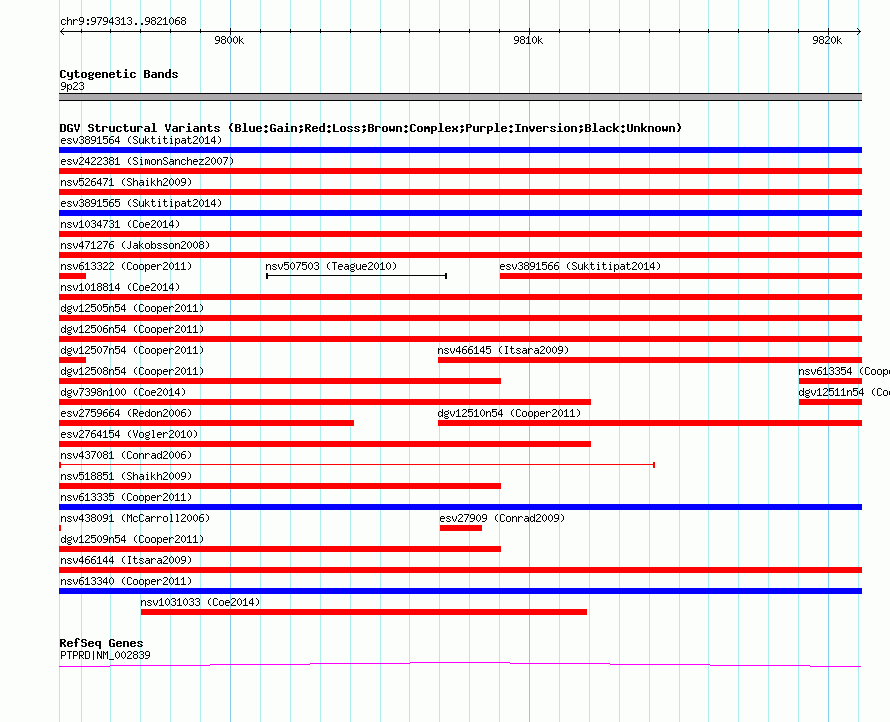Select nsv438091 (McCarroll2006) label
This screenshot has width=890, height=722.
pyautogui.click(x=135, y=518)
